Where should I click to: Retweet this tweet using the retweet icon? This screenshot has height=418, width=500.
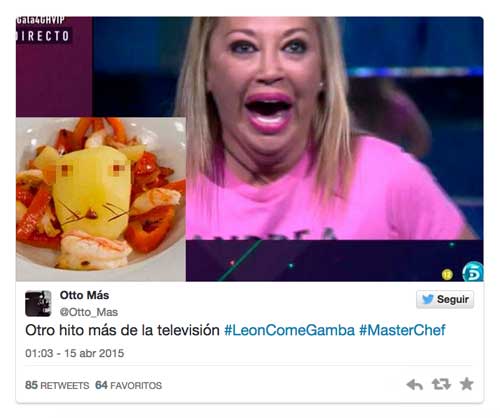point(441,384)
